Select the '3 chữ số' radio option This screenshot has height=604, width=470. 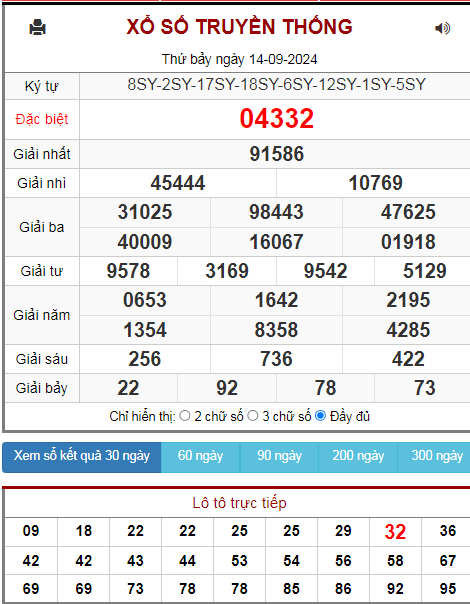pos(253,416)
